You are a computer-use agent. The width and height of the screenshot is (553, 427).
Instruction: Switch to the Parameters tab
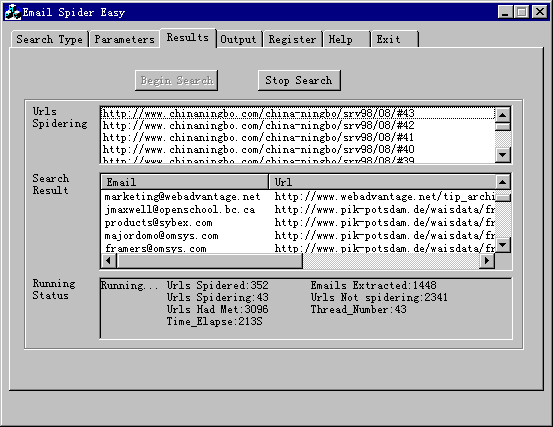click(124, 39)
